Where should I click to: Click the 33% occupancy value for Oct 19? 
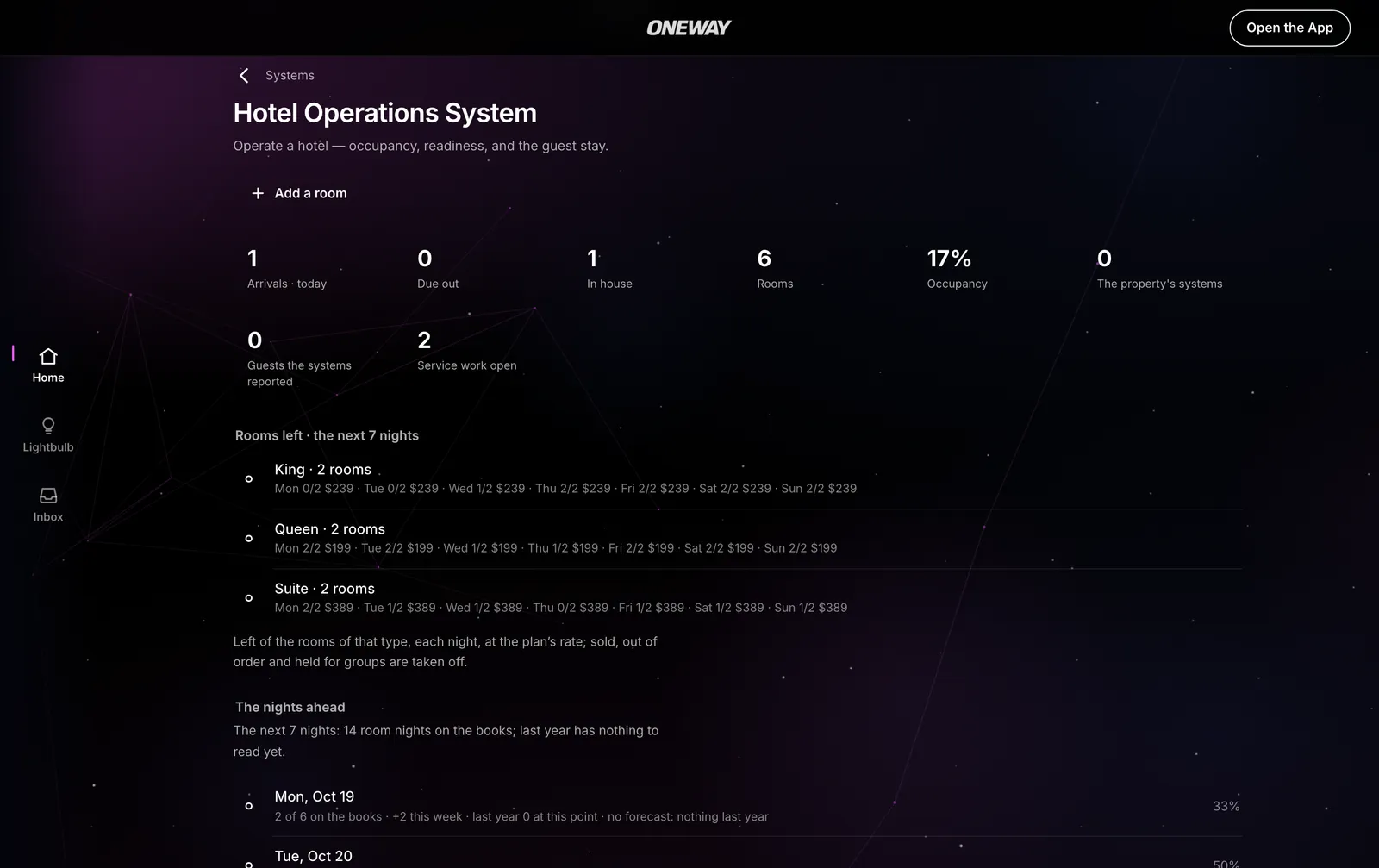coord(1226,806)
